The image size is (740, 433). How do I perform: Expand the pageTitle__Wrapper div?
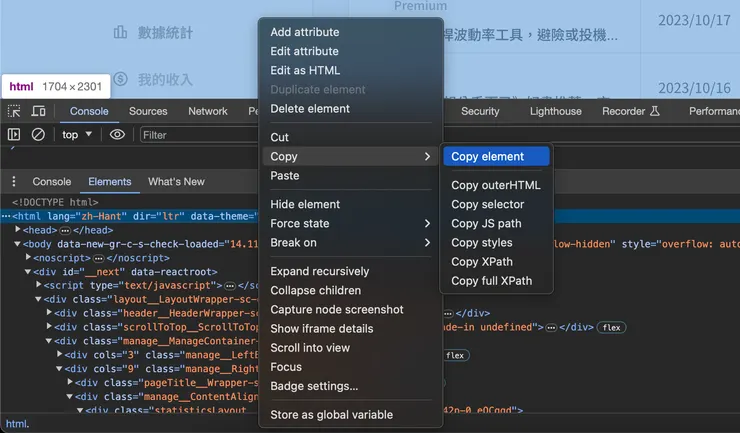(70, 382)
